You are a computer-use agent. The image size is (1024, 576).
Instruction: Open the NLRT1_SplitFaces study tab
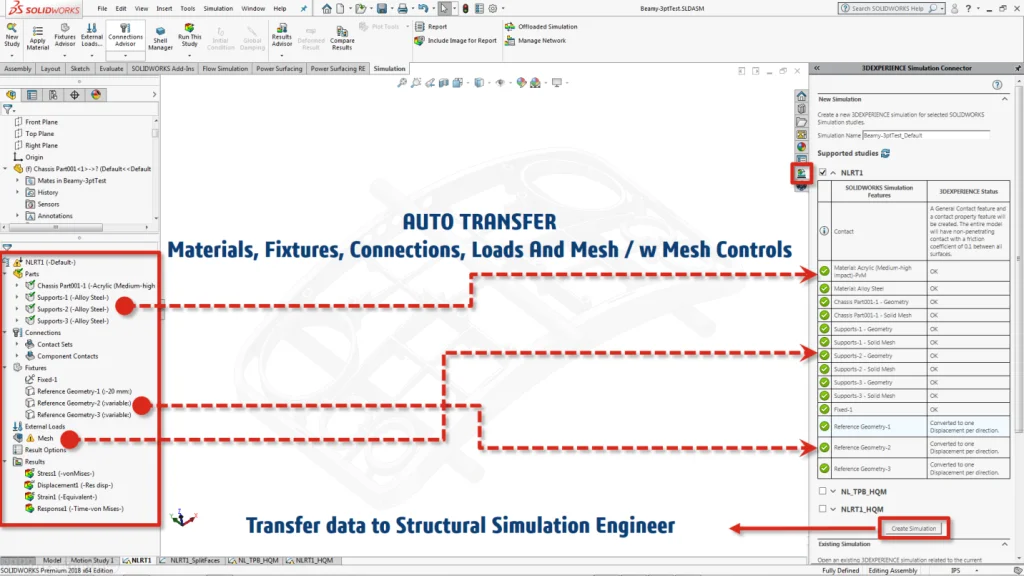point(189,560)
